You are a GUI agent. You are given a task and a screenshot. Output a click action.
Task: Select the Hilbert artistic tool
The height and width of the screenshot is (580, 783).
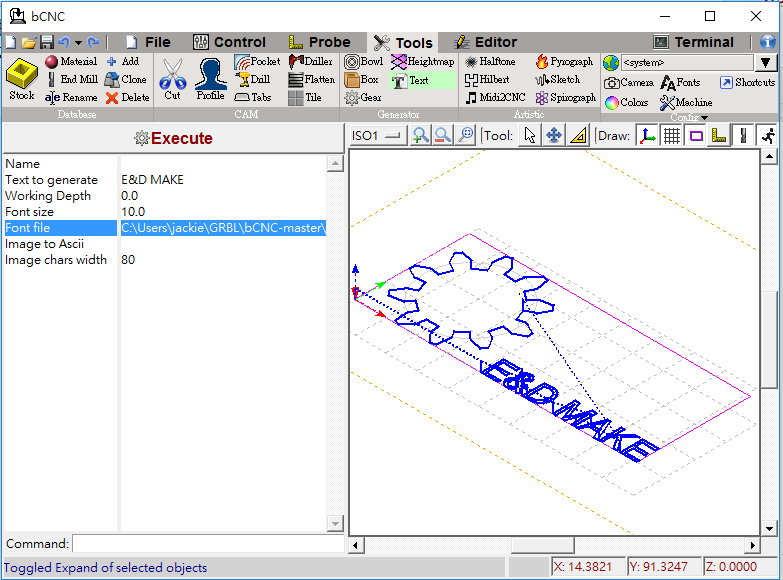tap(487, 79)
